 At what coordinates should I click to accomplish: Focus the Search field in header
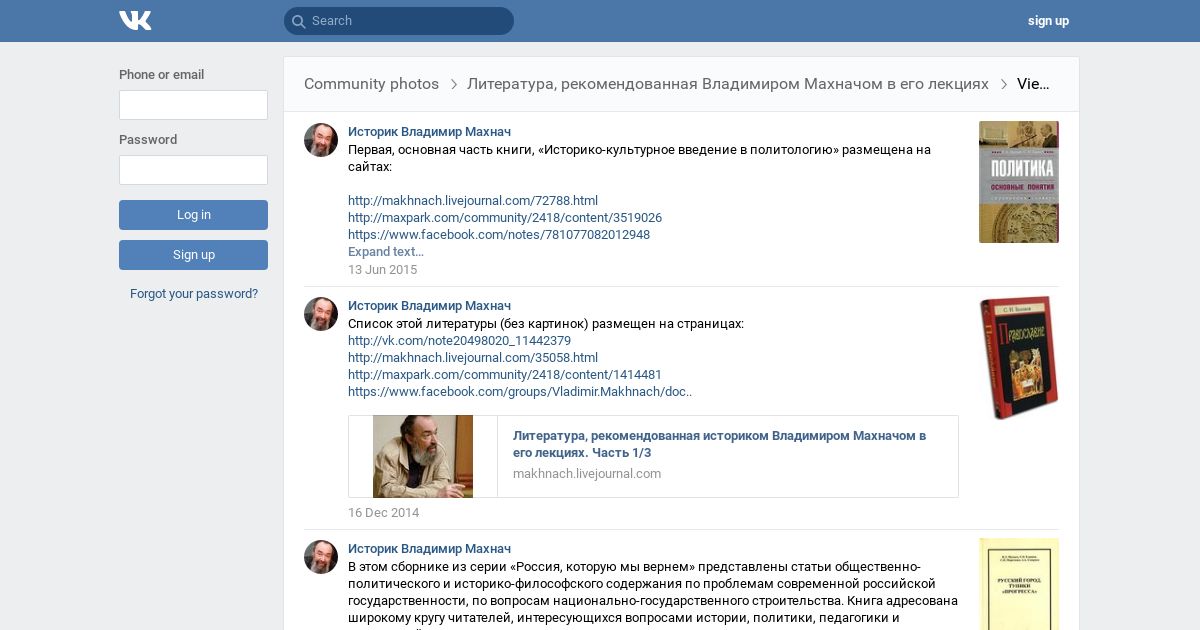[398, 21]
